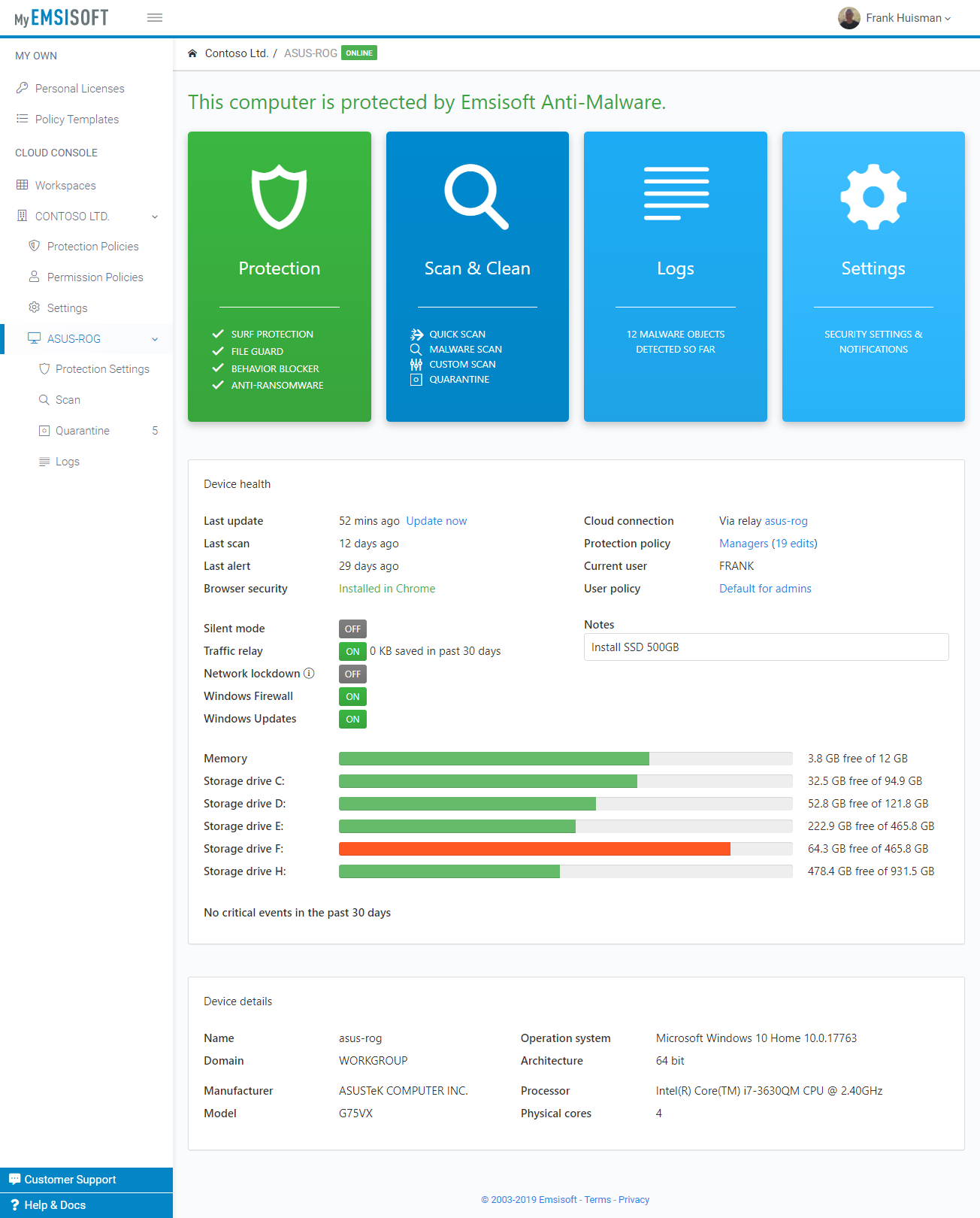Click the Personal Licenses key icon
The width and height of the screenshot is (980, 1218).
click(x=23, y=88)
